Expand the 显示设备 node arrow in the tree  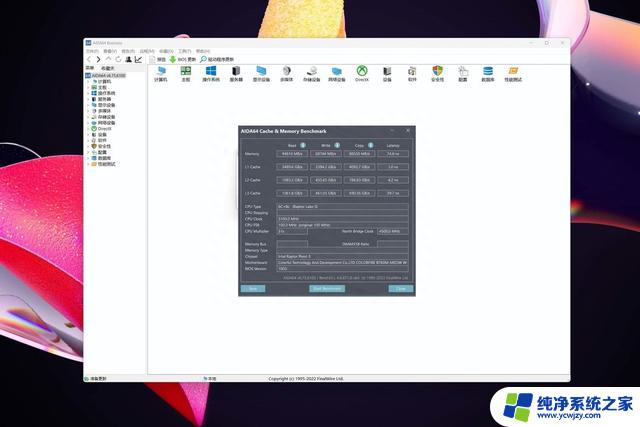coord(88,105)
